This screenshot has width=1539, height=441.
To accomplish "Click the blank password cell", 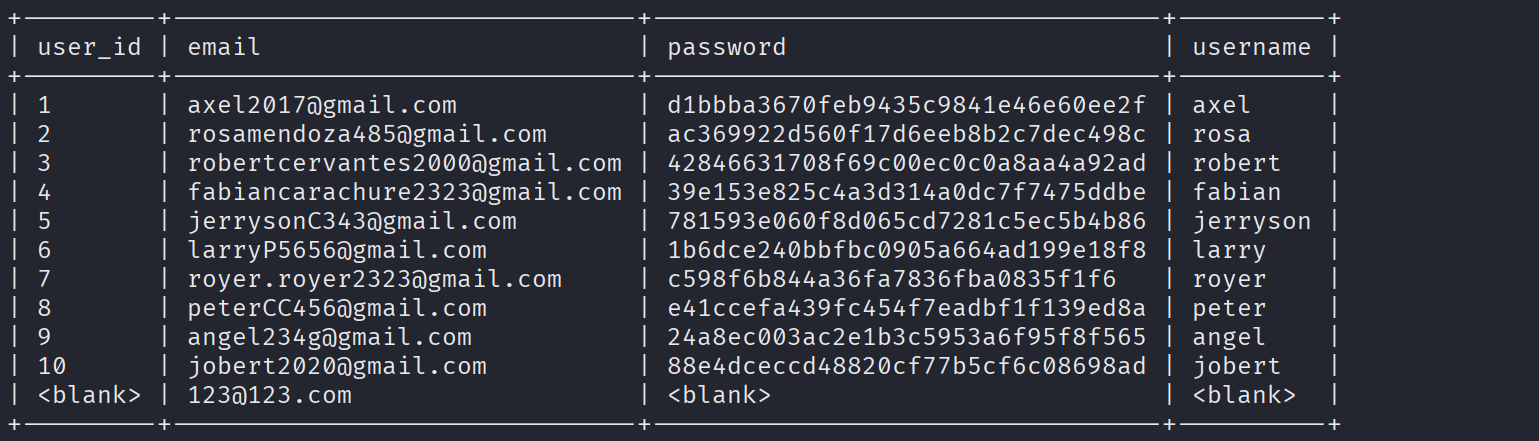I will 719,395.
